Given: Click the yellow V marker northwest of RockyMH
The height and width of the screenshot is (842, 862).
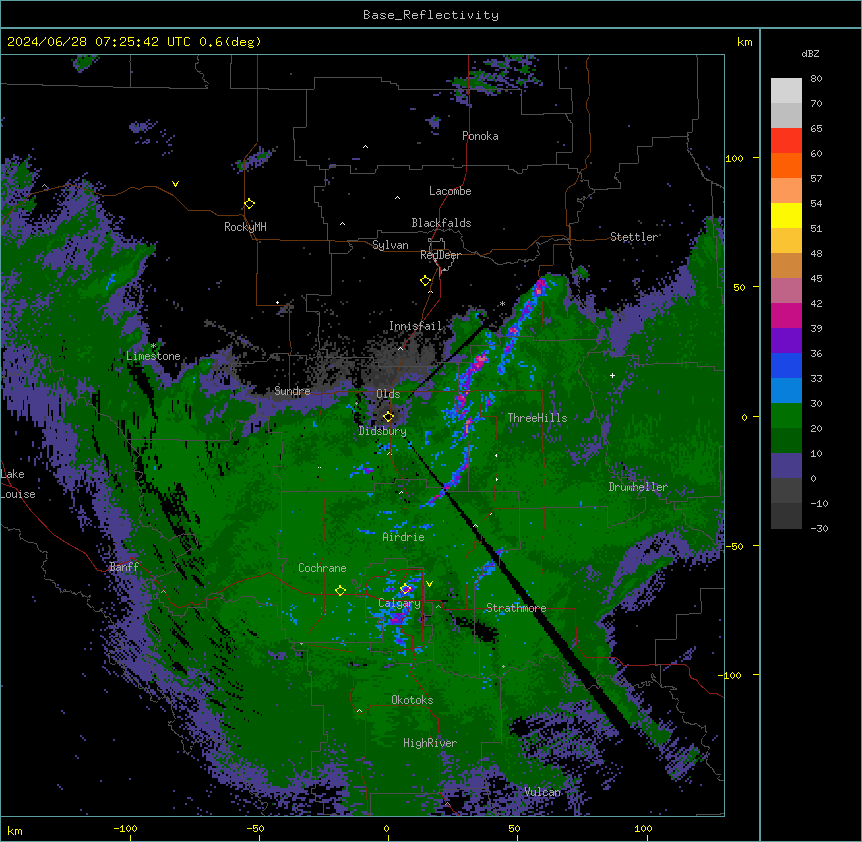Looking at the screenshot, I should [175, 184].
